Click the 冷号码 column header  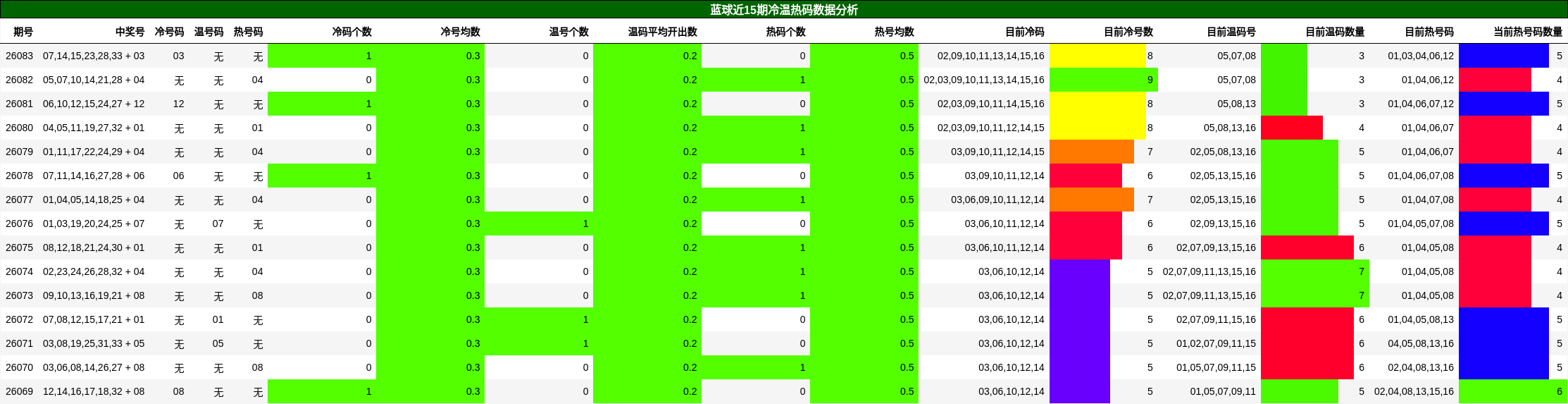tap(170, 32)
